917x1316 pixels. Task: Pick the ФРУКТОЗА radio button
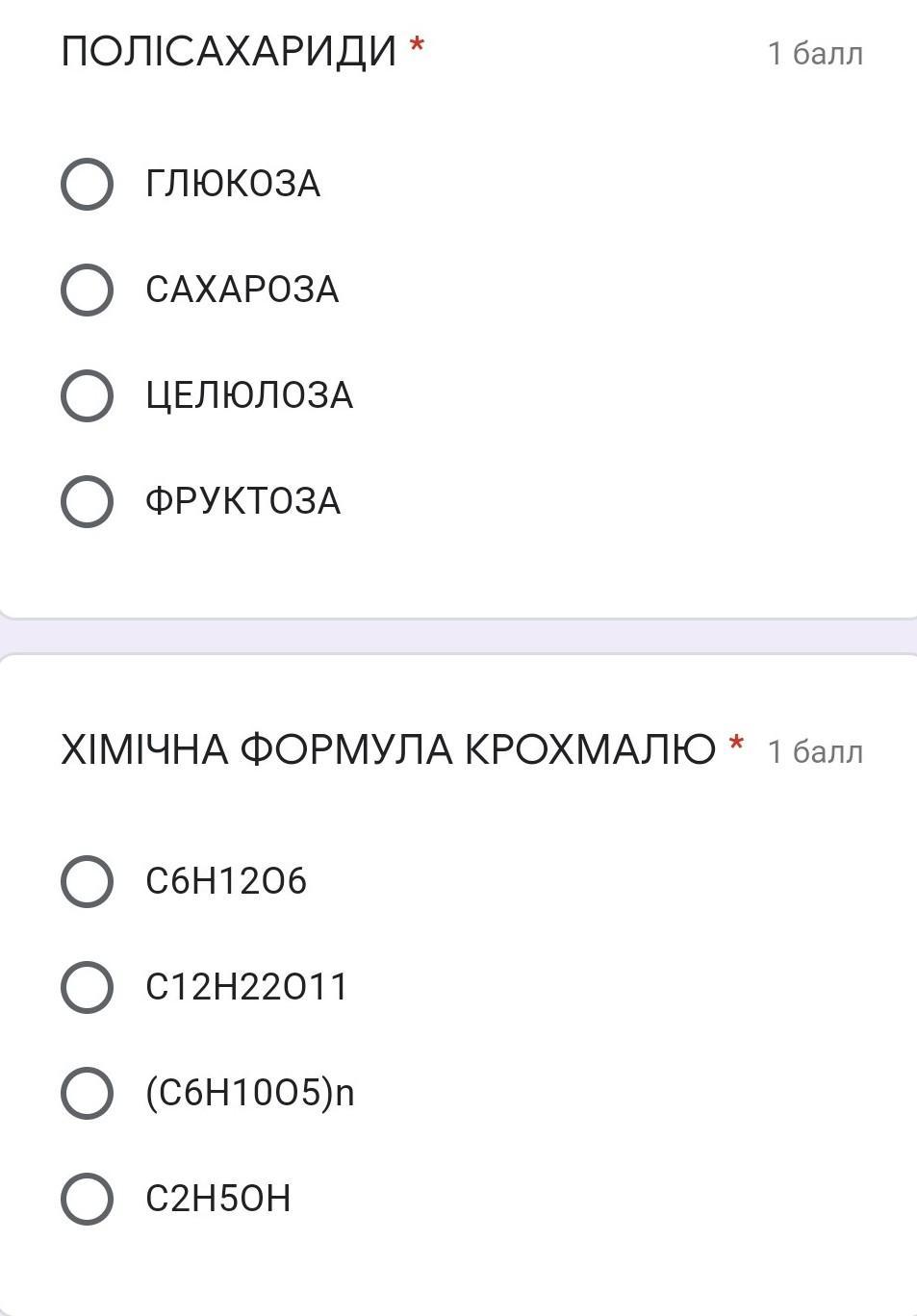[87, 501]
